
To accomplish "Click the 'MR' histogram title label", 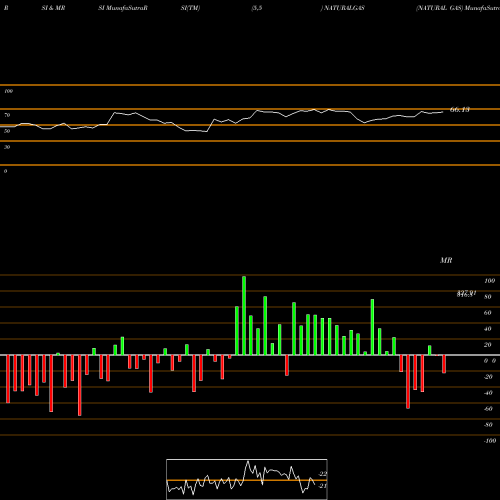I will coord(446,260).
